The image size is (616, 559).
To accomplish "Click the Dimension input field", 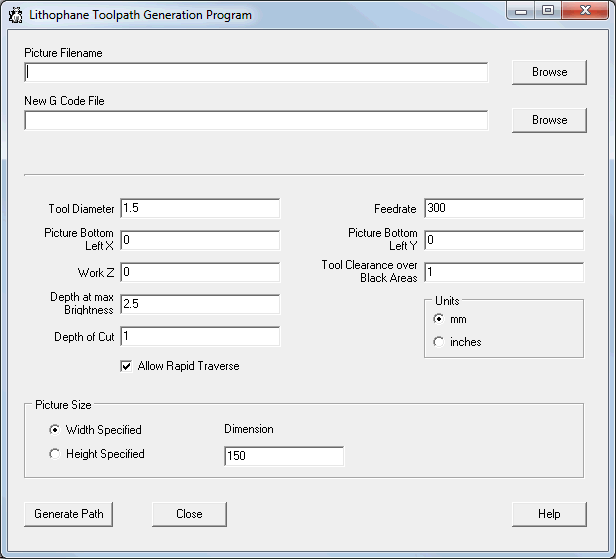I will [x=284, y=456].
